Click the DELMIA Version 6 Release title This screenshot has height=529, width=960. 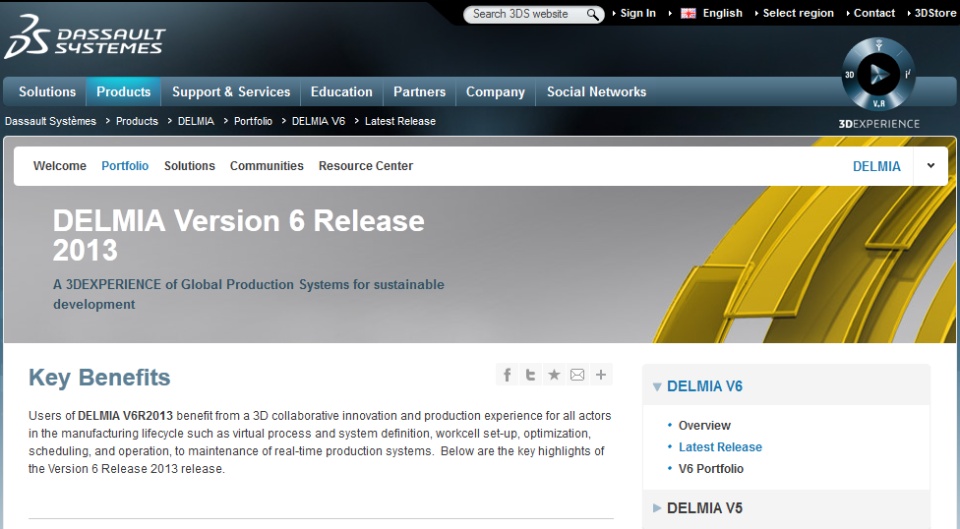click(238, 235)
